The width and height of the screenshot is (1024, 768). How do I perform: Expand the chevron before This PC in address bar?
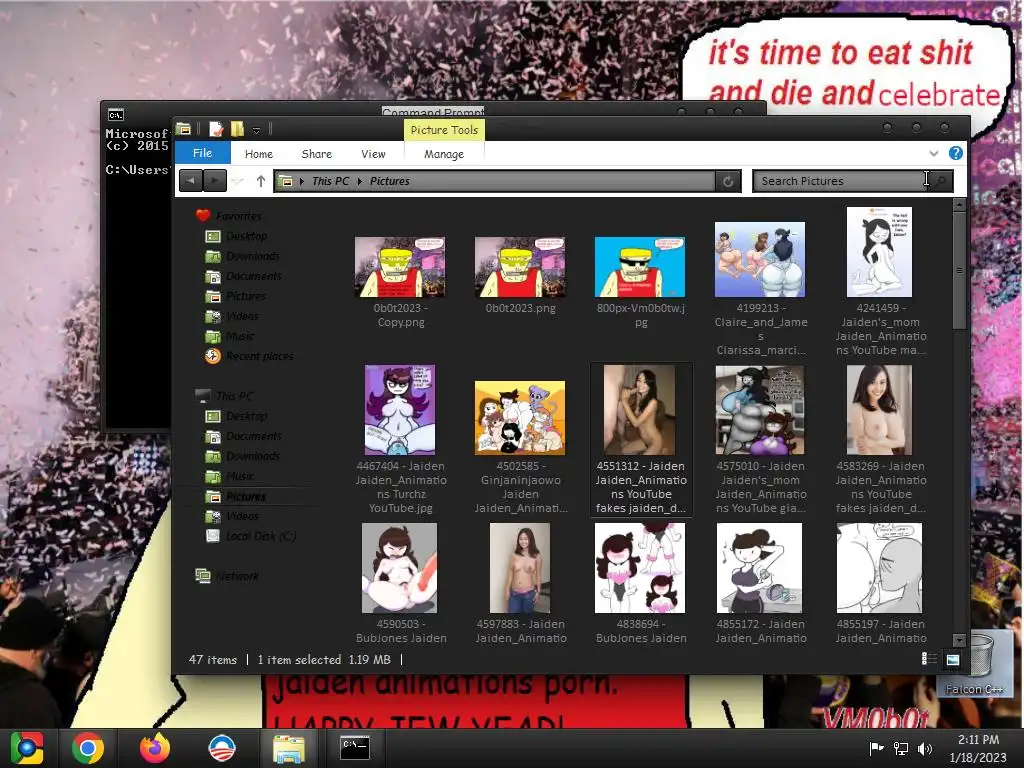[x=302, y=181]
